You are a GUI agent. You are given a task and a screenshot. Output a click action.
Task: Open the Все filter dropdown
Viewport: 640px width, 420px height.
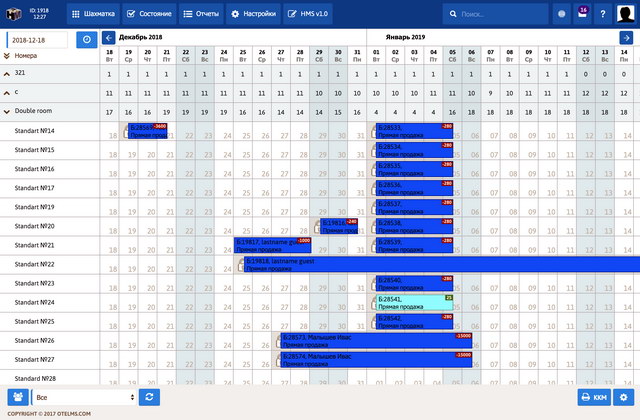coord(84,397)
